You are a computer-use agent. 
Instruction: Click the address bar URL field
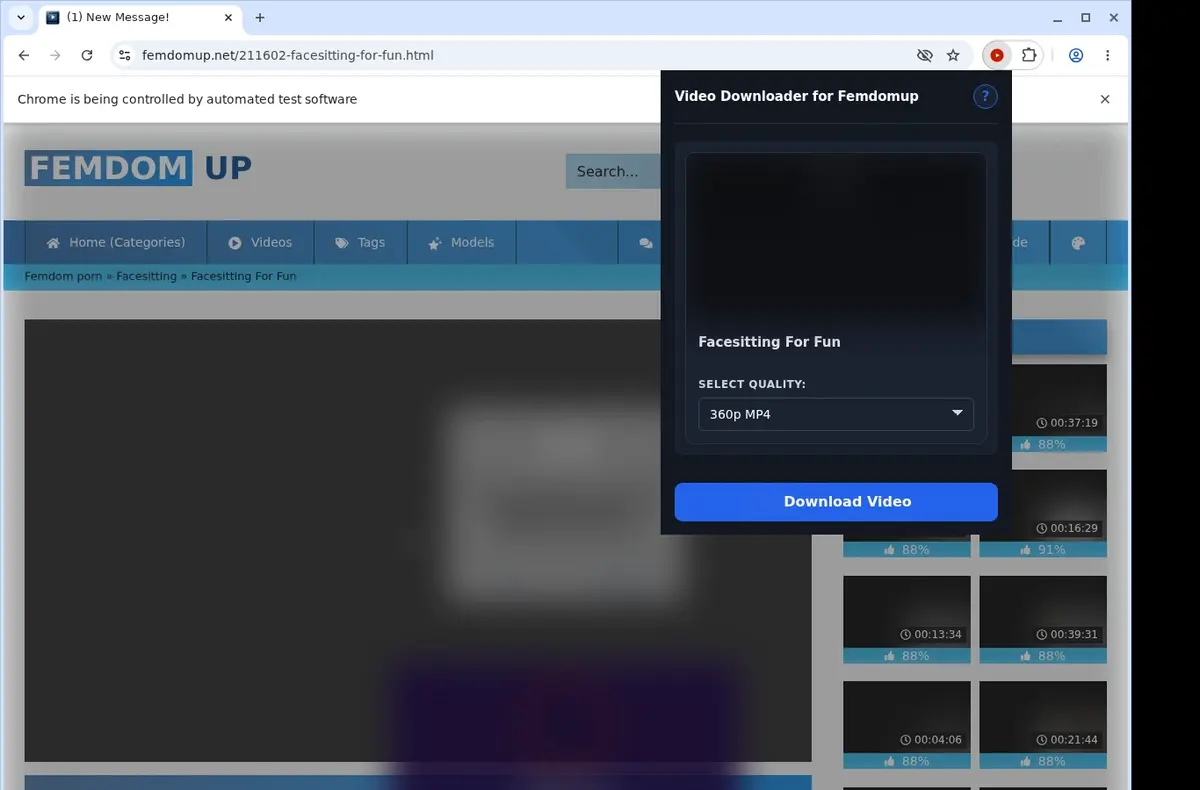520,56
